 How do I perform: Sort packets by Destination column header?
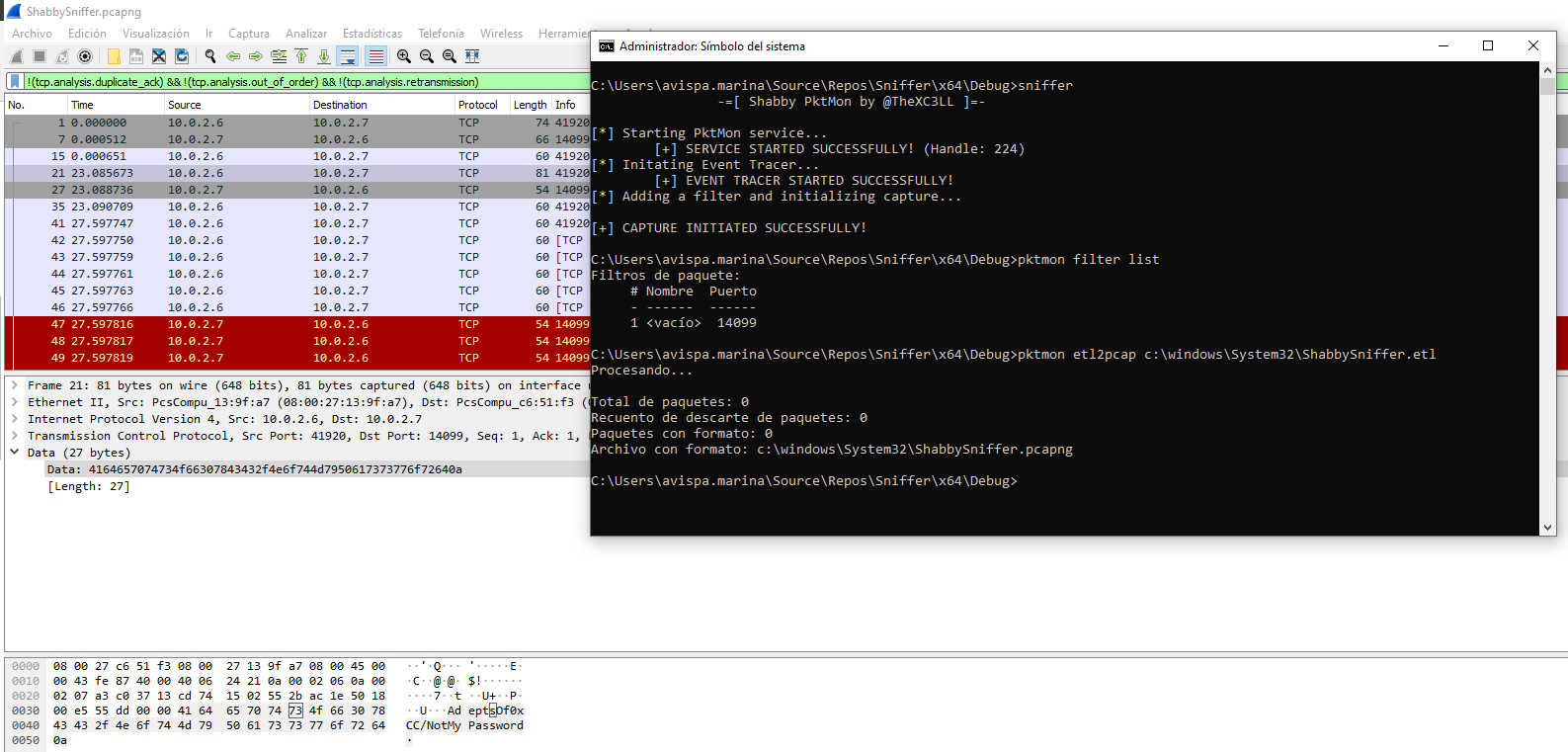click(381, 105)
